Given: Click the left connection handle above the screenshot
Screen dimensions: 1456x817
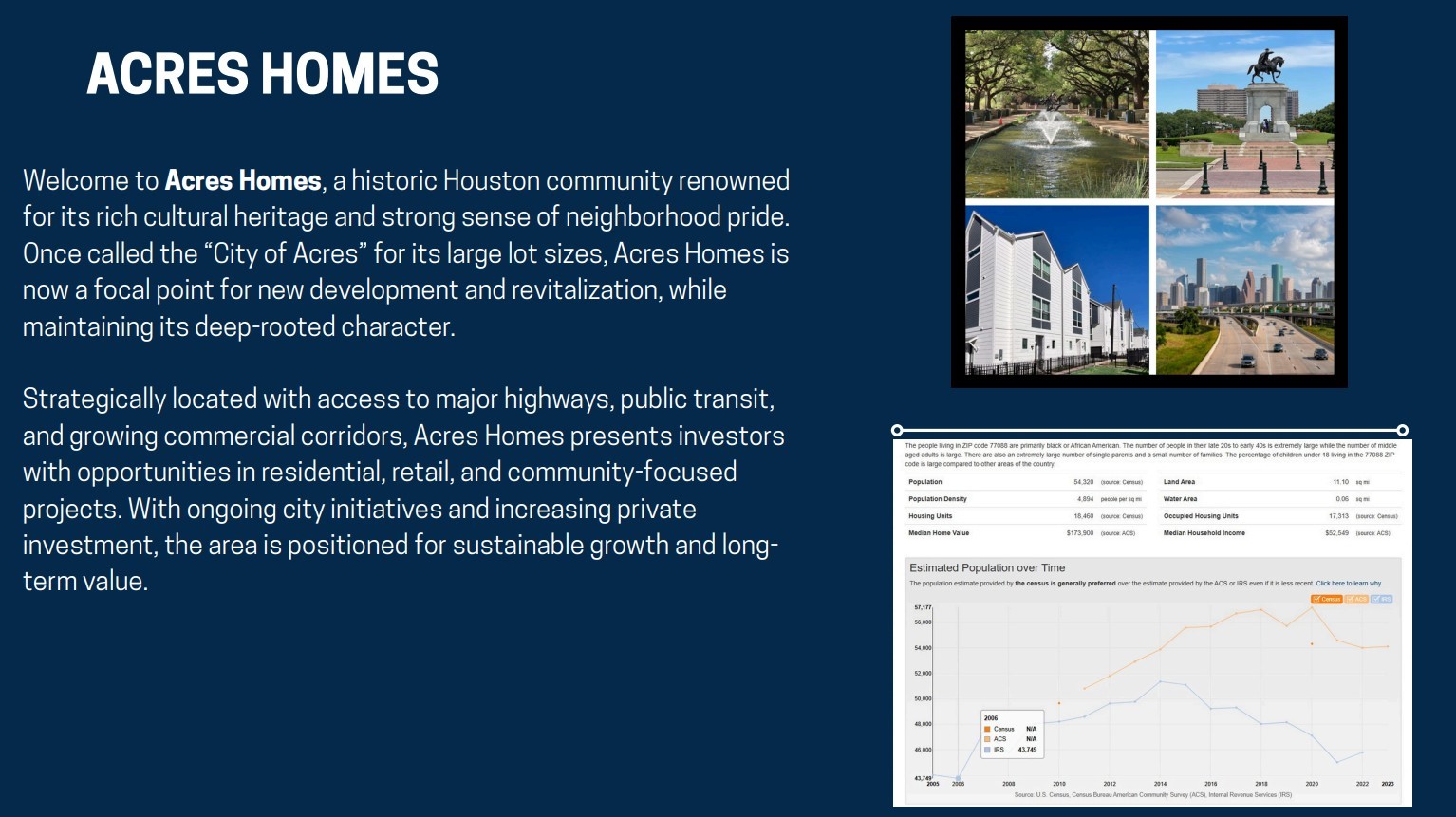Looking at the screenshot, I should point(896,430).
